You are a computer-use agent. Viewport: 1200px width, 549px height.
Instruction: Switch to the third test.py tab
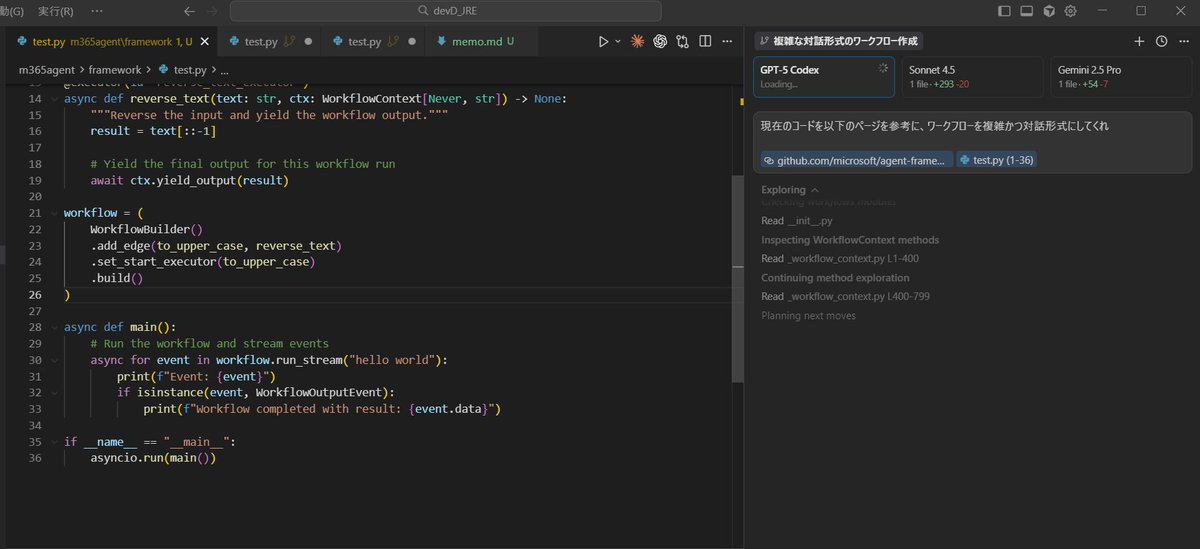tap(373, 42)
